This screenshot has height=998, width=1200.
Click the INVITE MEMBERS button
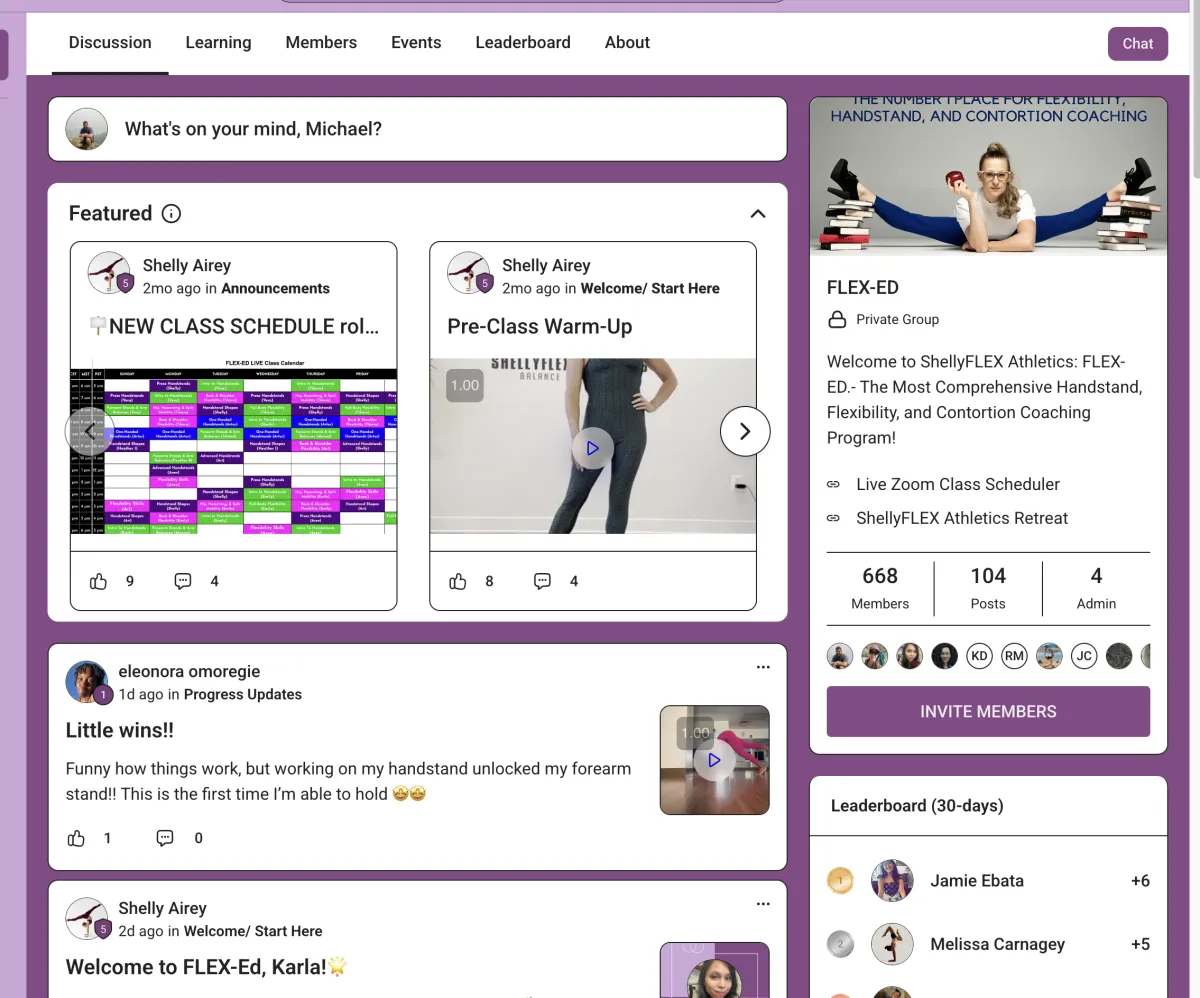click(x=988, y=711)
